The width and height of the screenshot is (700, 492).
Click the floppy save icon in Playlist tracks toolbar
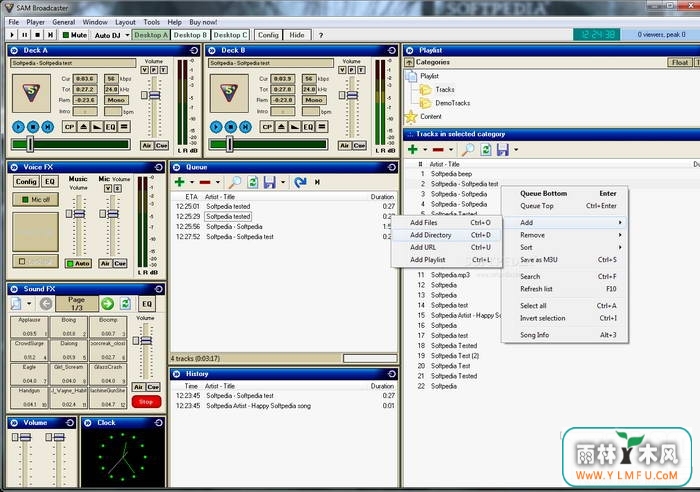tap(503, 149)
